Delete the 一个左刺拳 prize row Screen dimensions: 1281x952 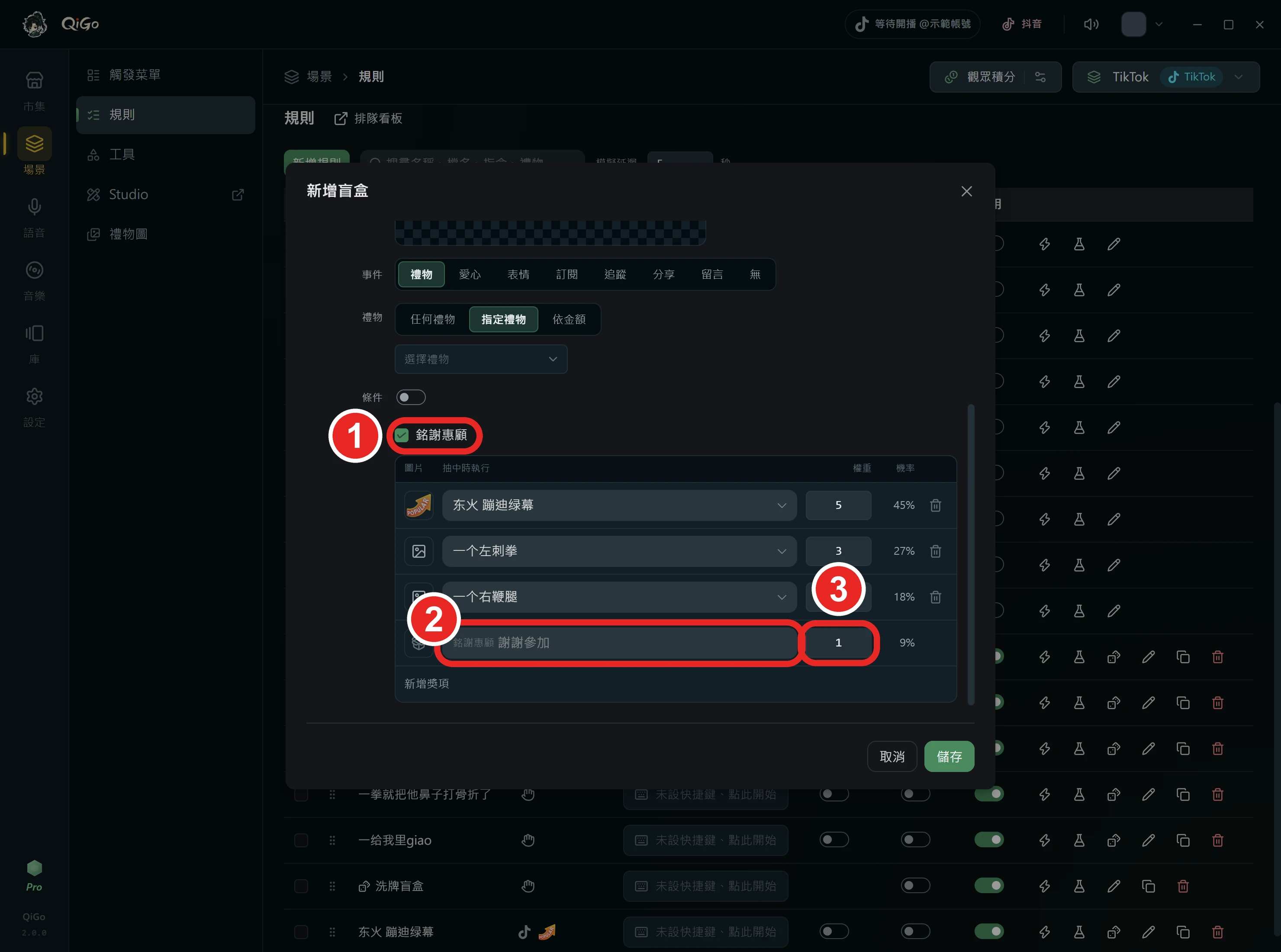click(935, 551)
